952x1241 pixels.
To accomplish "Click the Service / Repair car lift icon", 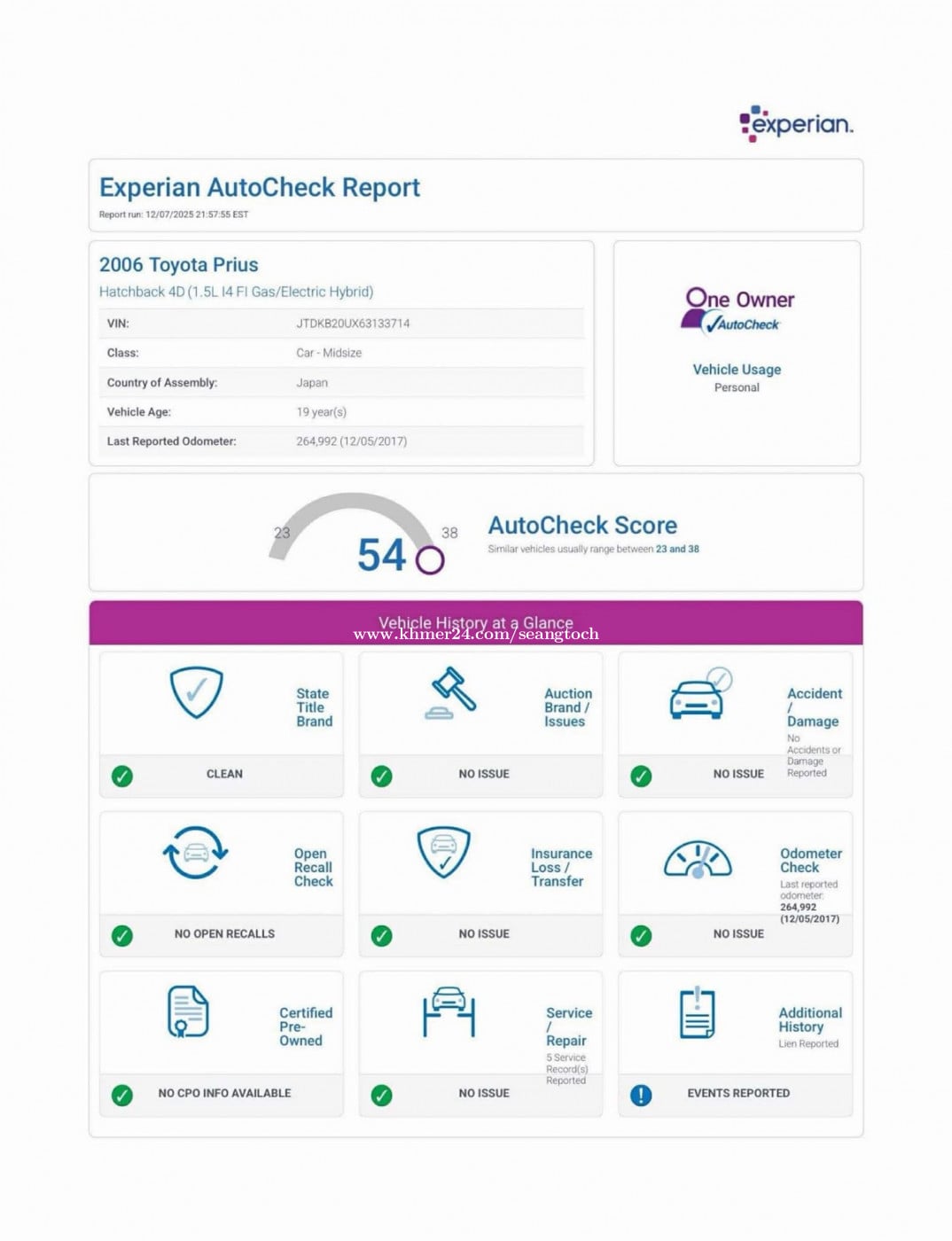I will pyautogui.click(x=449, y=1011).
